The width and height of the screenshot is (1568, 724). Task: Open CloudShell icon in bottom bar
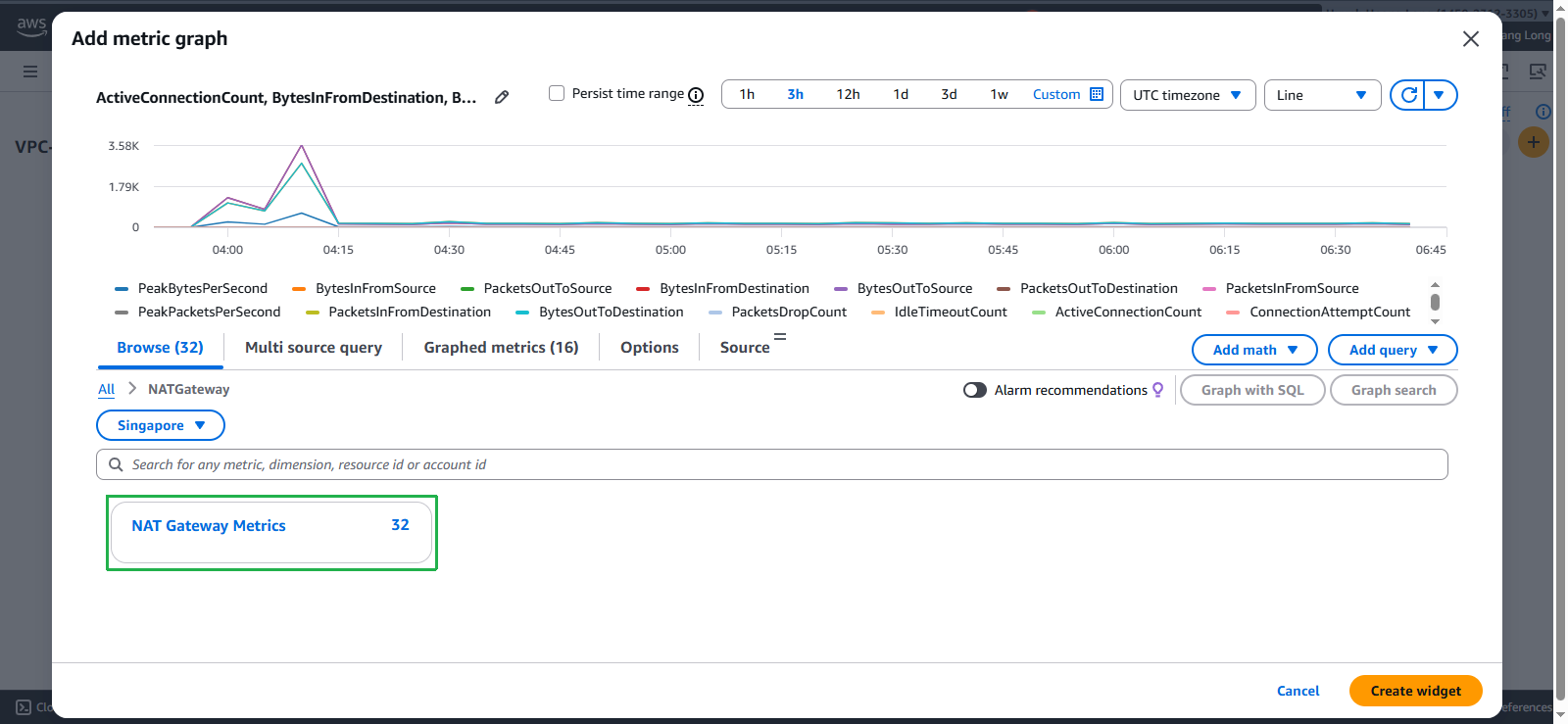pyautogui.click(x=24, y=706)
